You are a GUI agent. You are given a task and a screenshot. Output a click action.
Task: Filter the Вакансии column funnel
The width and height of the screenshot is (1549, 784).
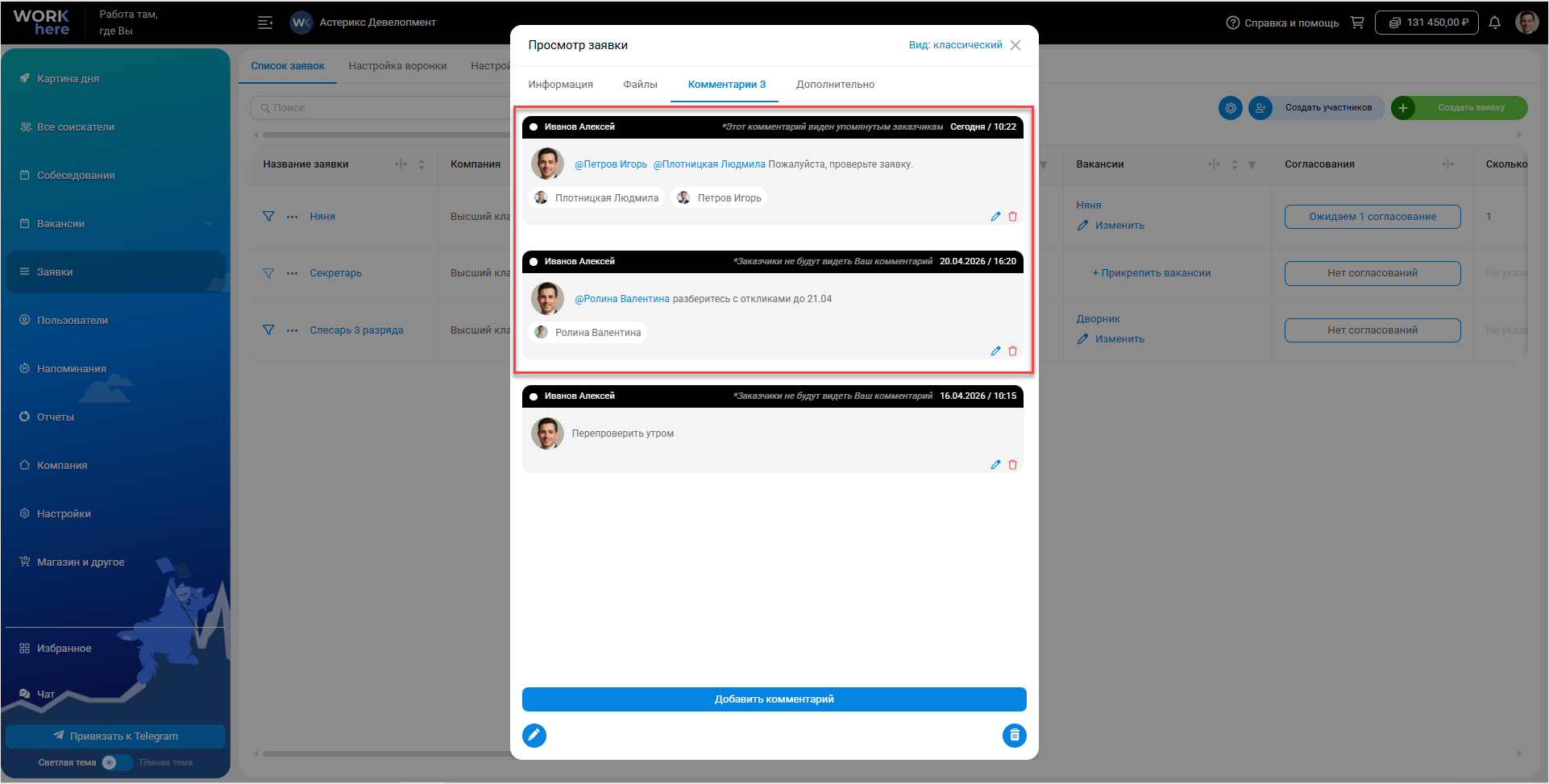click(x=1252, y=164)
